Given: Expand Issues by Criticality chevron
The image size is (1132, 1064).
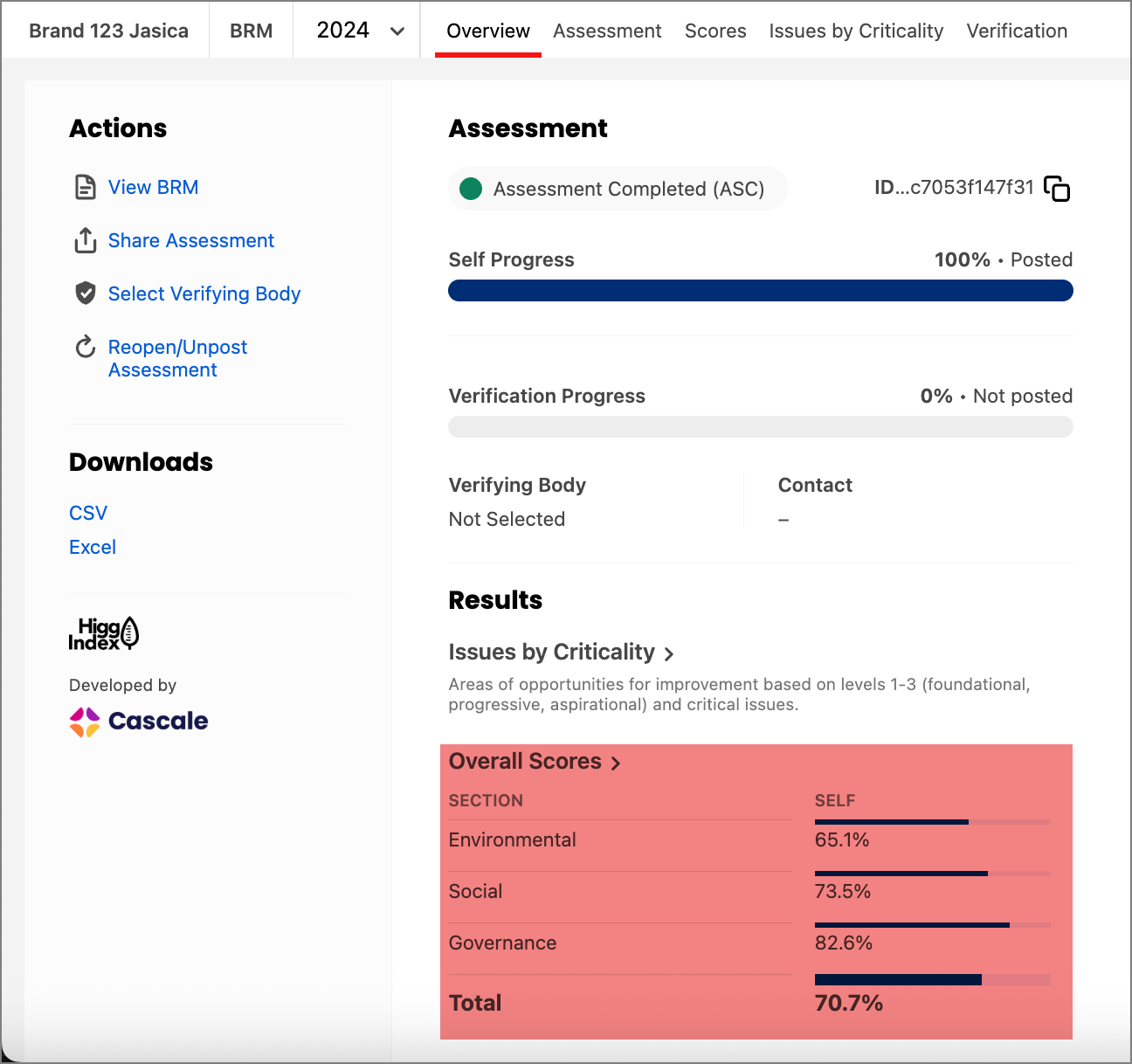Looking at the screenshot, I should (669, 654).
